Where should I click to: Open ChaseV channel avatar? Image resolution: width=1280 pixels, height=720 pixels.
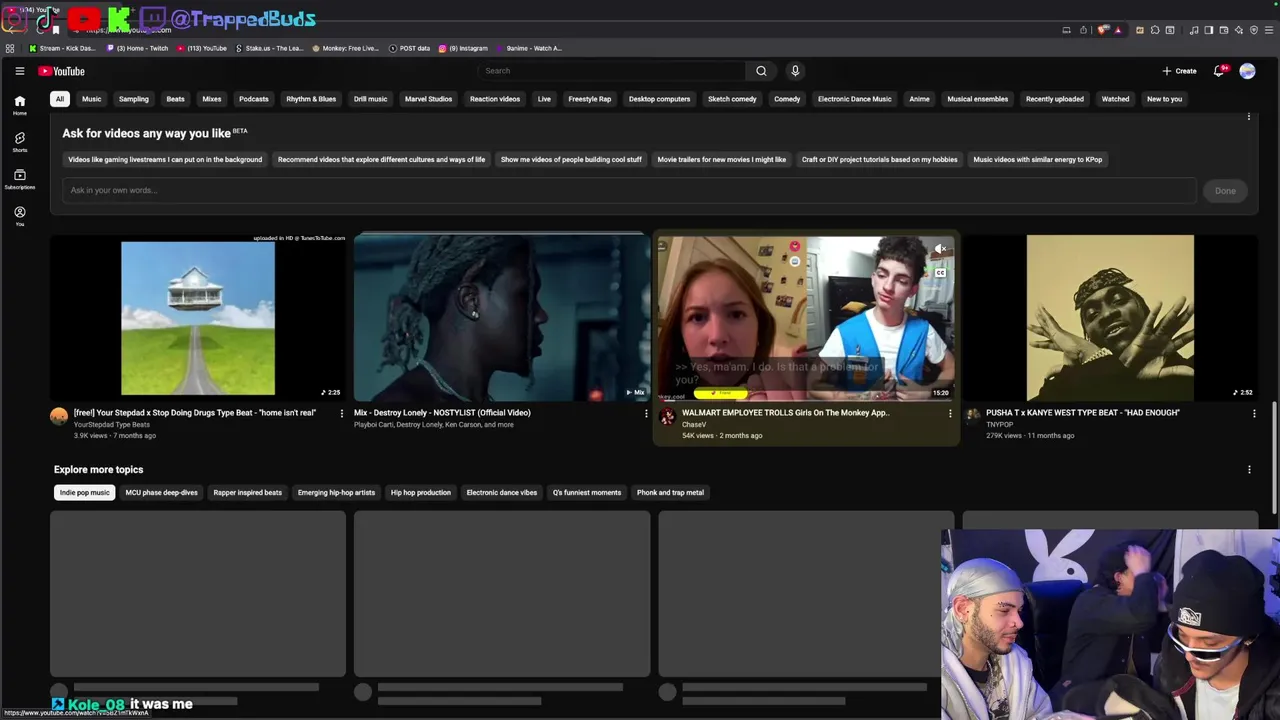click(x=667, y=417)
